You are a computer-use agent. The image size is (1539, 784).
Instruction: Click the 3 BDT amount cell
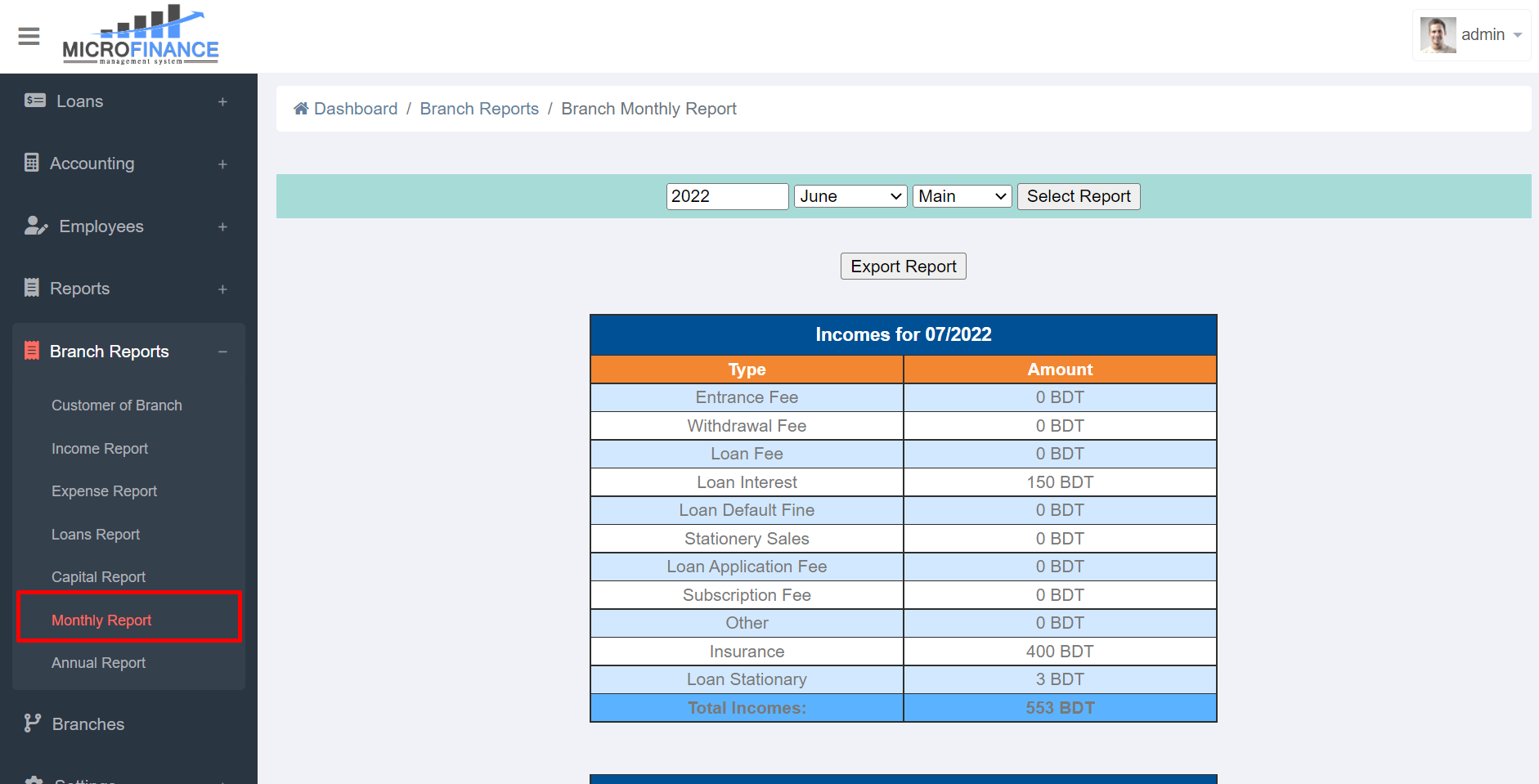click(x=1060, y=679)
